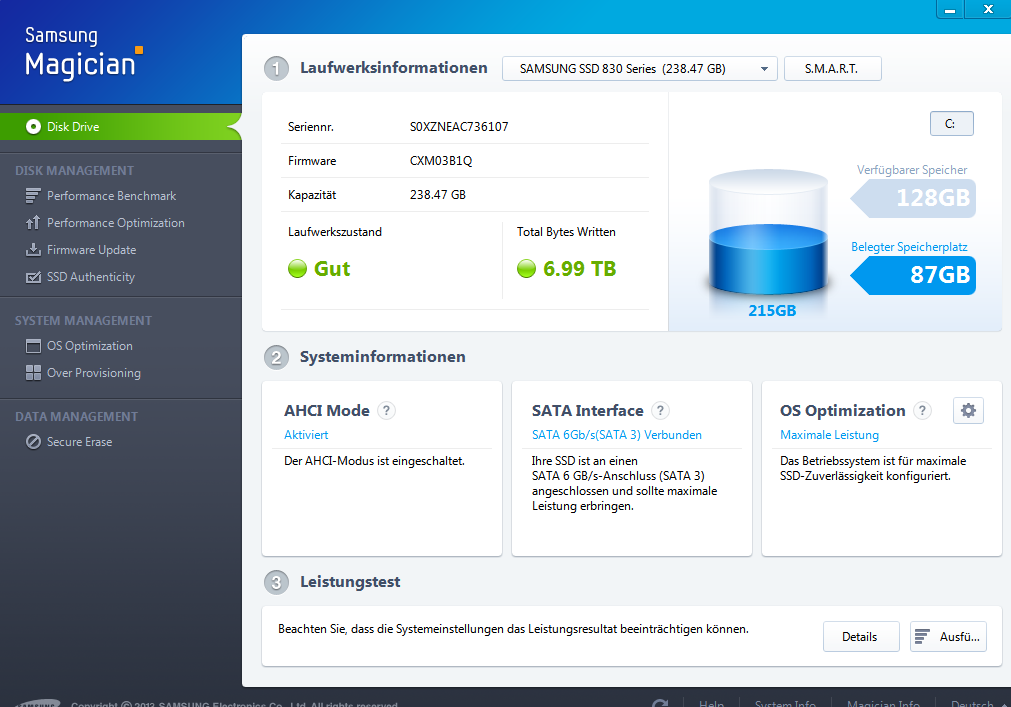The width and height of the screenshot is (1011, 707).
Task: Select the C: drive partition button
Action: pos(952,124)
